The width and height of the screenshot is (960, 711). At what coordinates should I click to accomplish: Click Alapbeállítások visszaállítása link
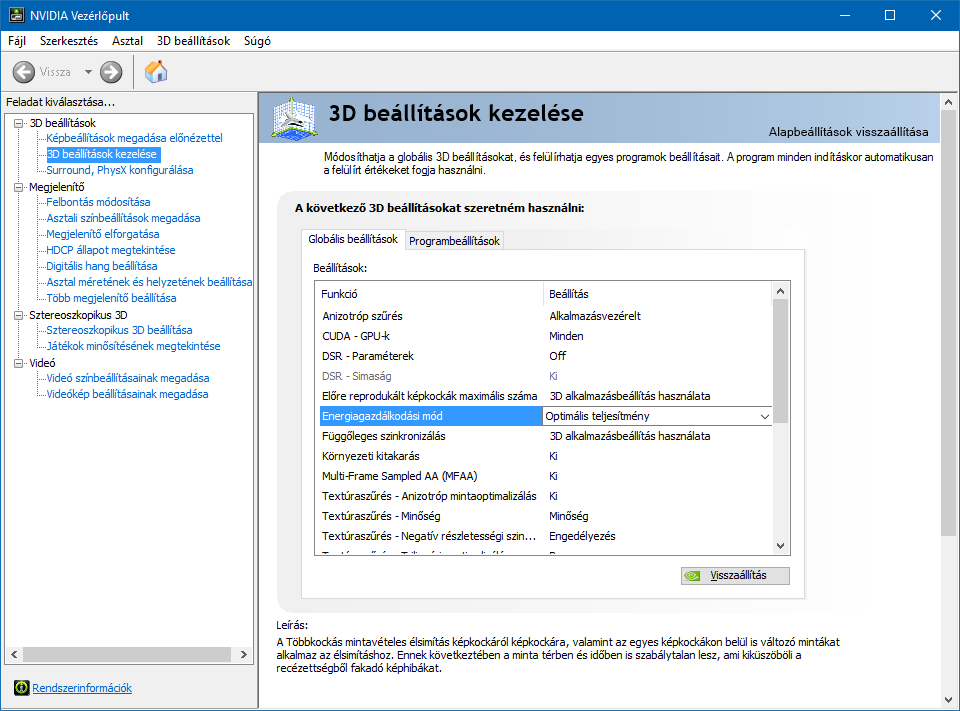pos(848,132)
